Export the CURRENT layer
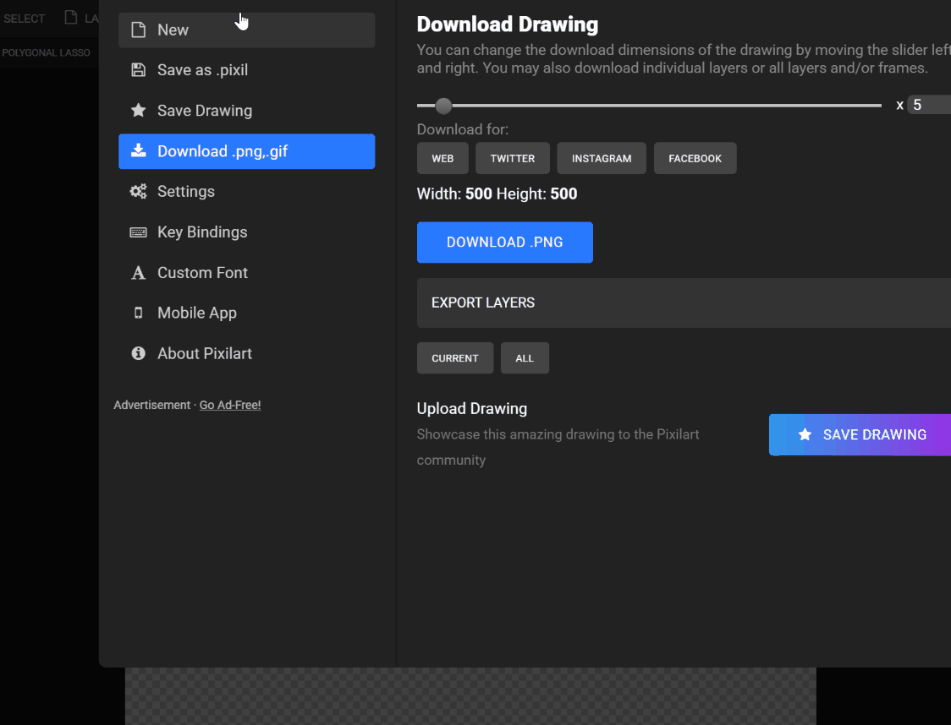The width and height of the screenshot is (951, 725). [x=455, y=358]
